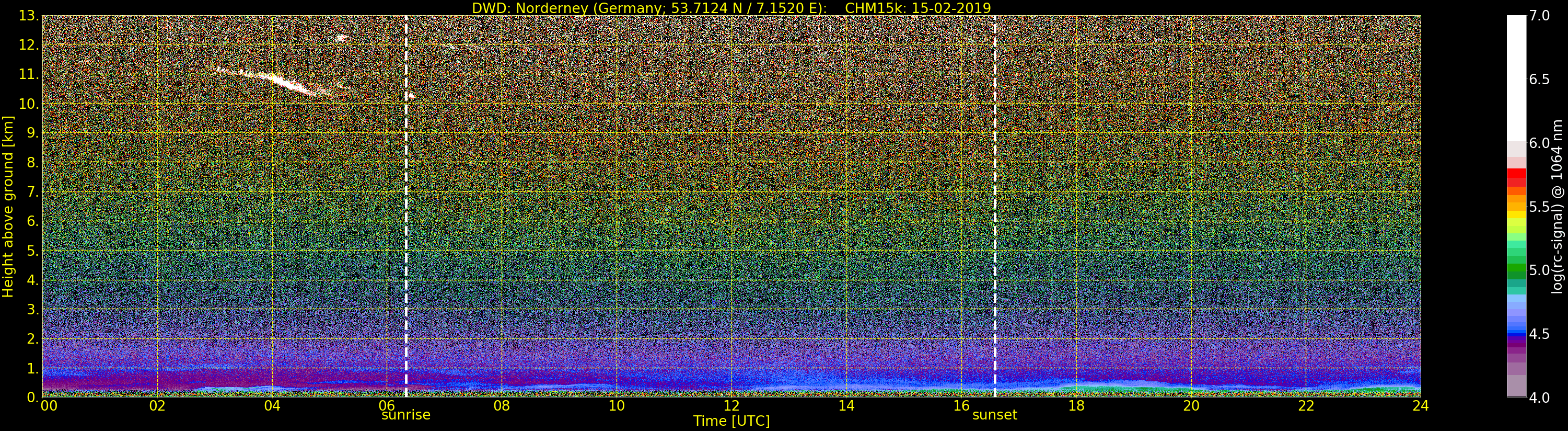This screenshot has height=431, width=1568.
Task: Click the time tick label '04'
Action: point(272,405)
